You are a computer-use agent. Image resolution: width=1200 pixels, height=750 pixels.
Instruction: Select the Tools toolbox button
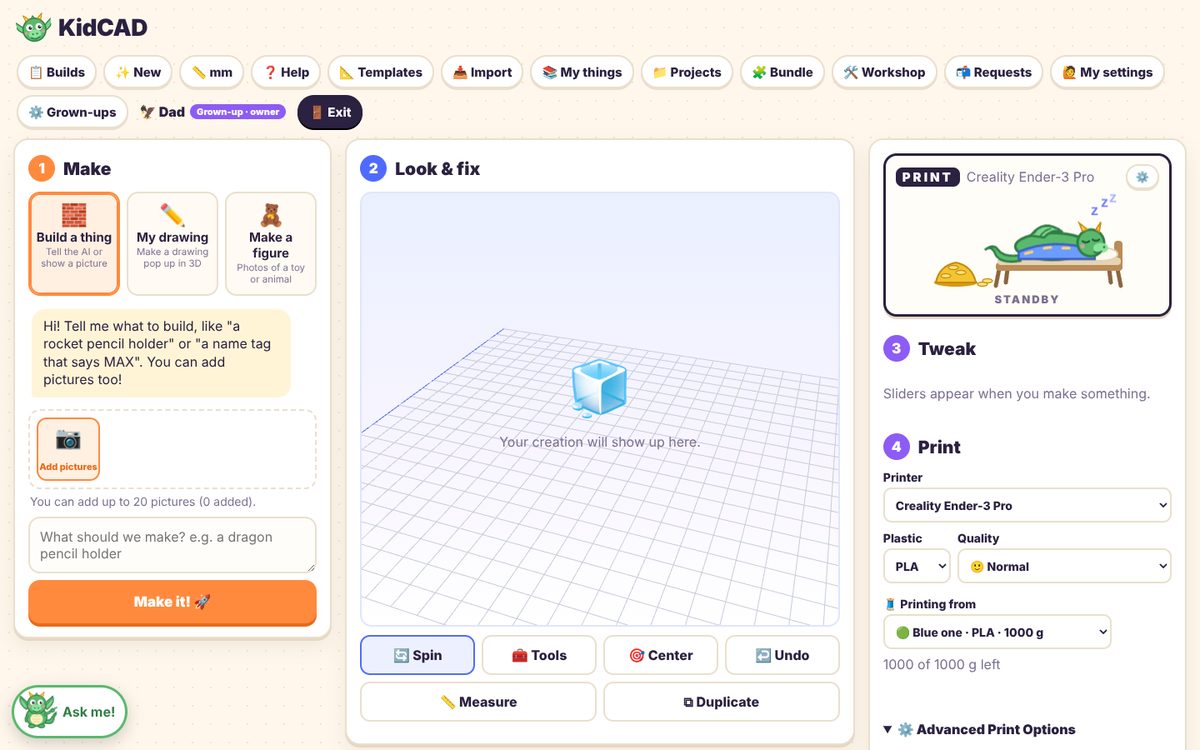[x=539, y=655]
